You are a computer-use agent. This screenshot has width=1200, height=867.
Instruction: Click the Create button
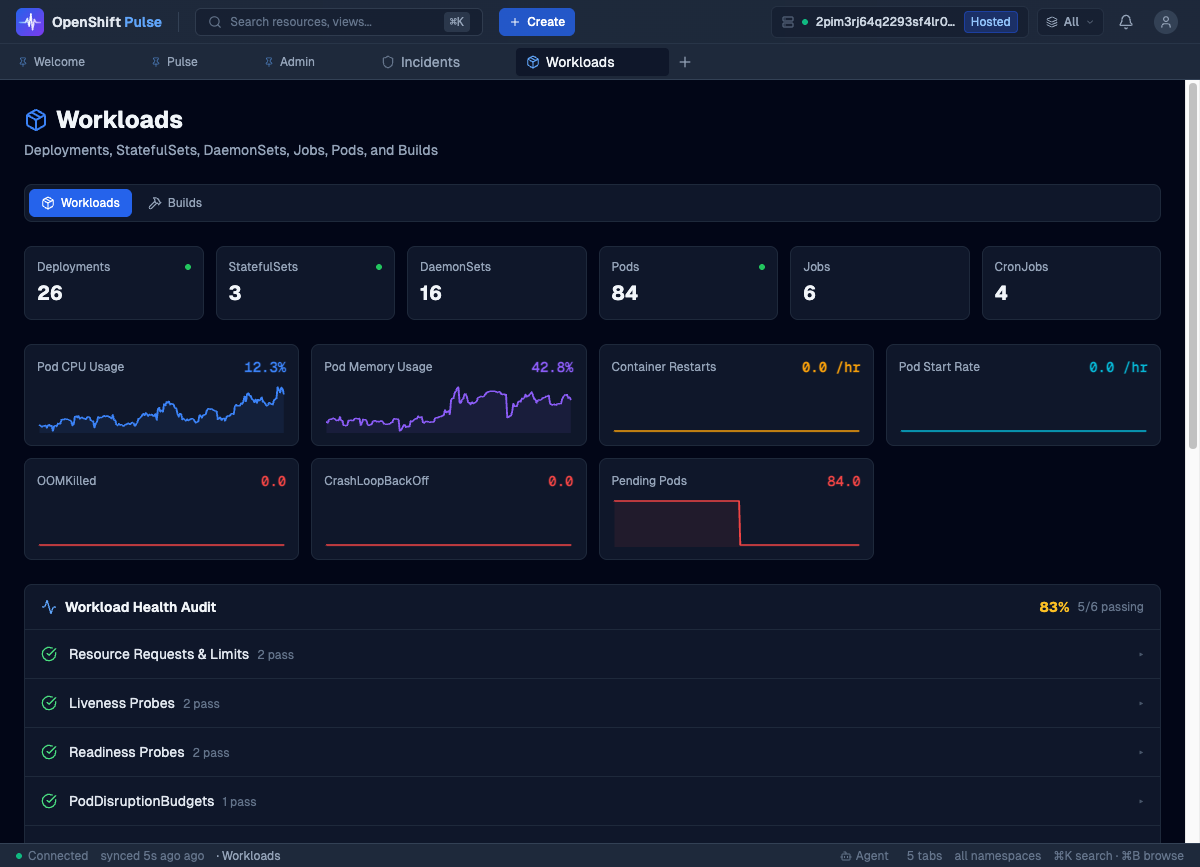[x=537, y=22]
